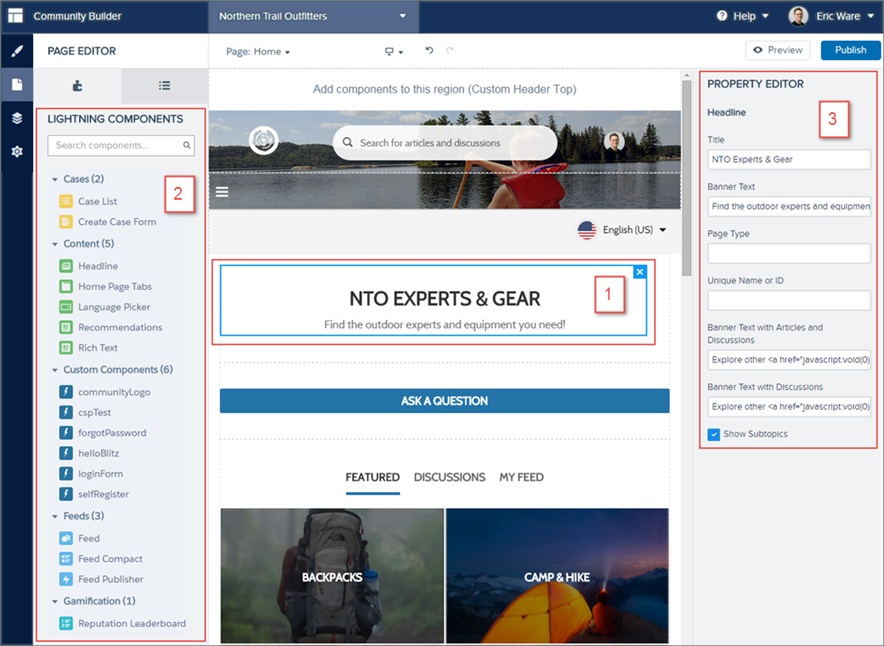Select the Create Case Form component icon

(x=66, y=222)
